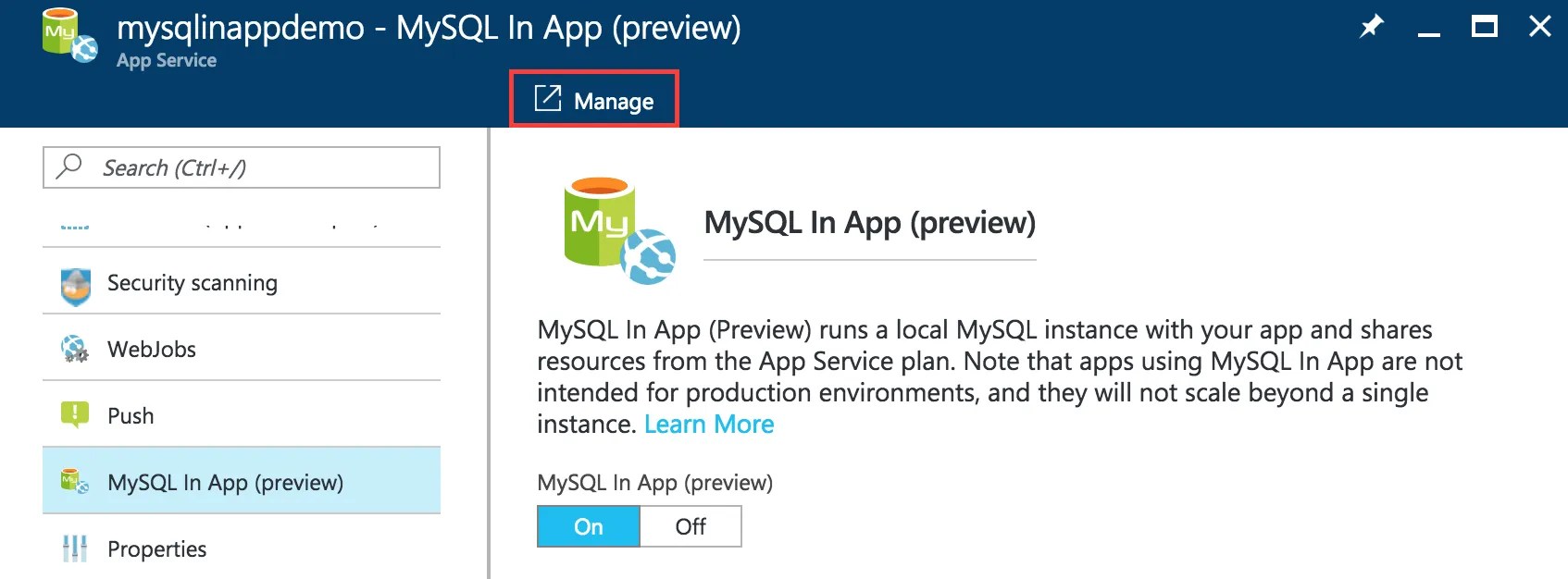Pin the blade using pin icon
1568x579 pixels.
coord(1371,26)
